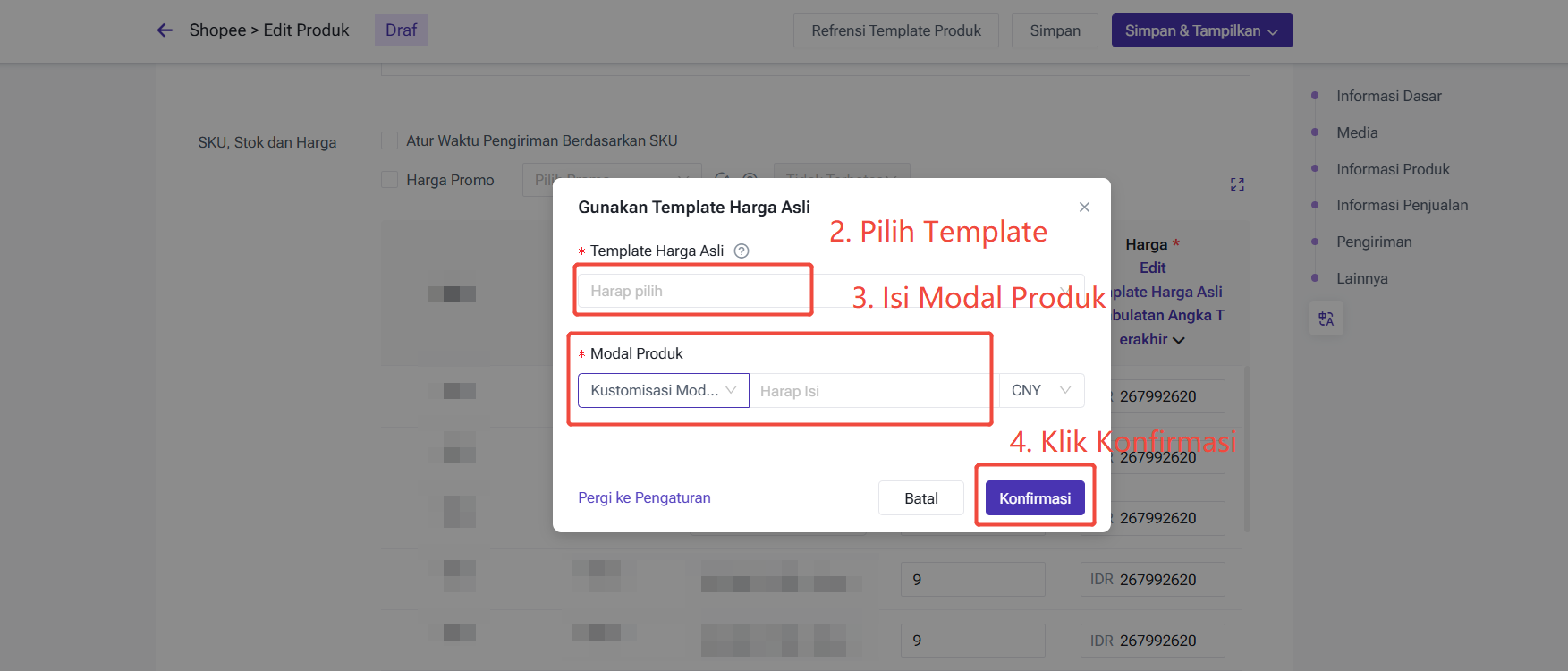Jump to the Media section
The image size is (1568, 671).
tap(1357, 132)
